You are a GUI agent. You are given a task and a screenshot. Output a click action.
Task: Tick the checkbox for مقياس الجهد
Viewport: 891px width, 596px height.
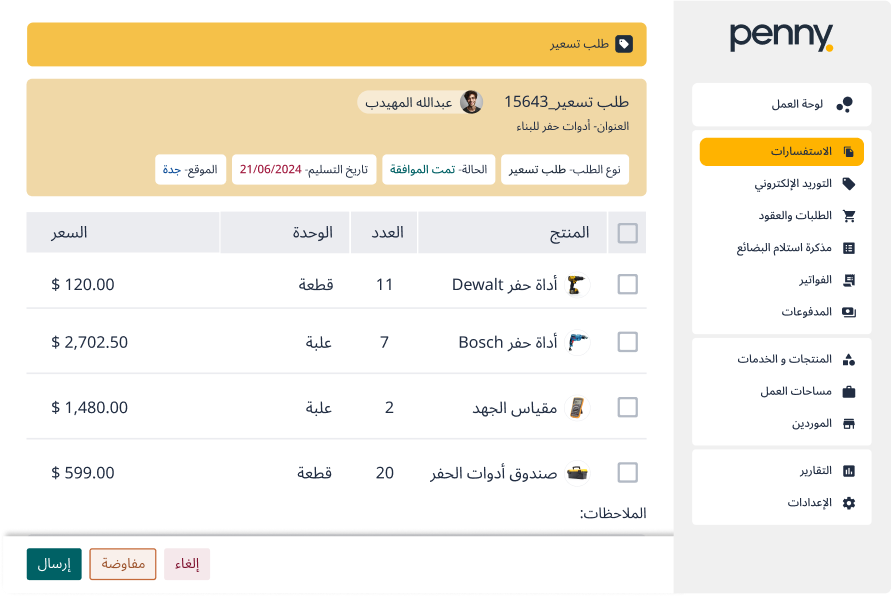[628, 407]
